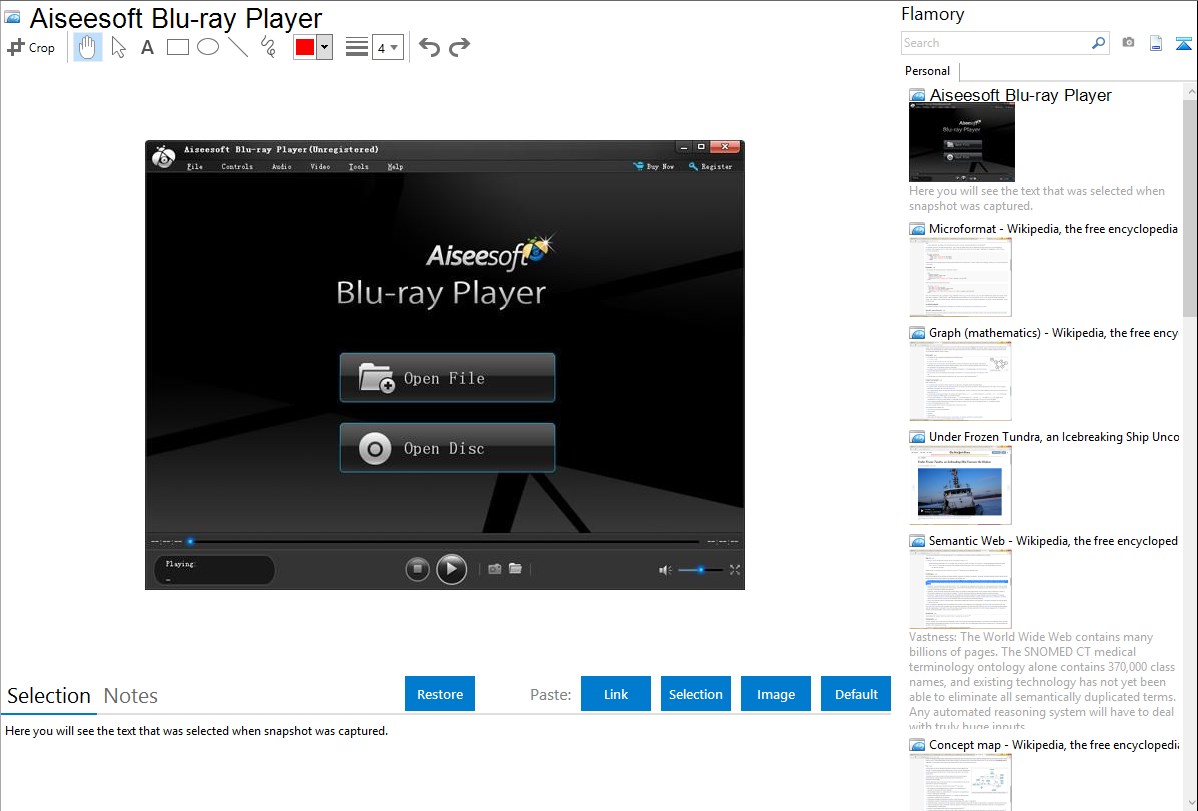
Task: Switch to the Selection tab
Action: 49,696
